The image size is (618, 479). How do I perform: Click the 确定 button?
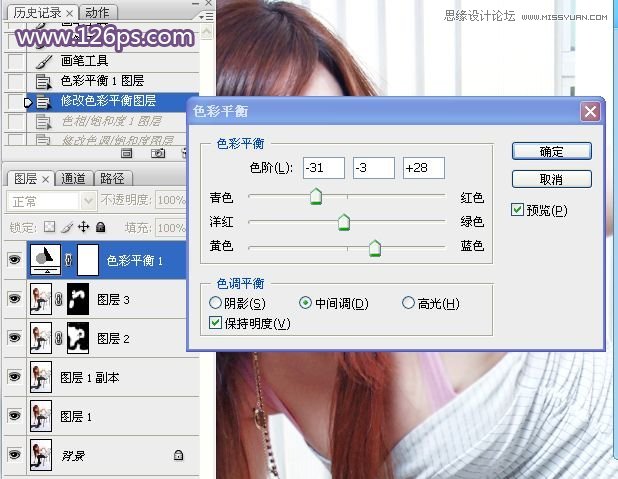click(551, 151)
